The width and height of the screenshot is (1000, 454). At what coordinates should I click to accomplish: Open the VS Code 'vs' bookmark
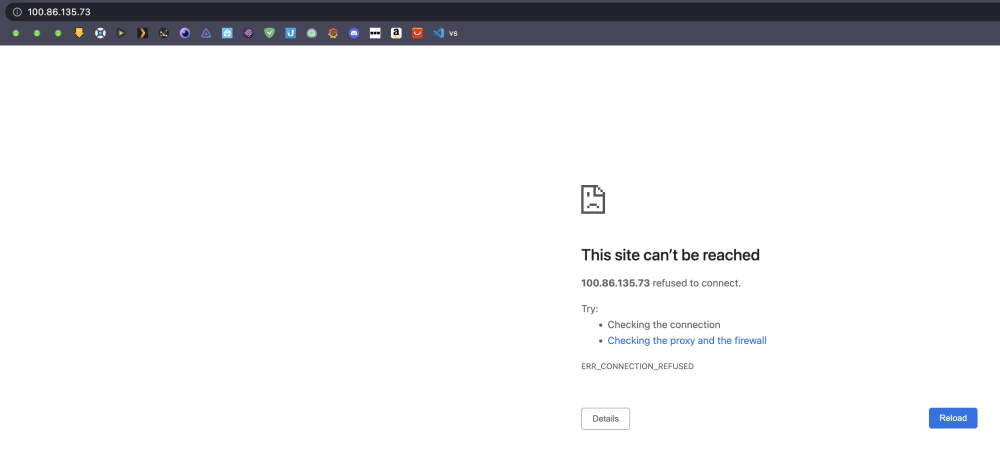tap(445, 33)
